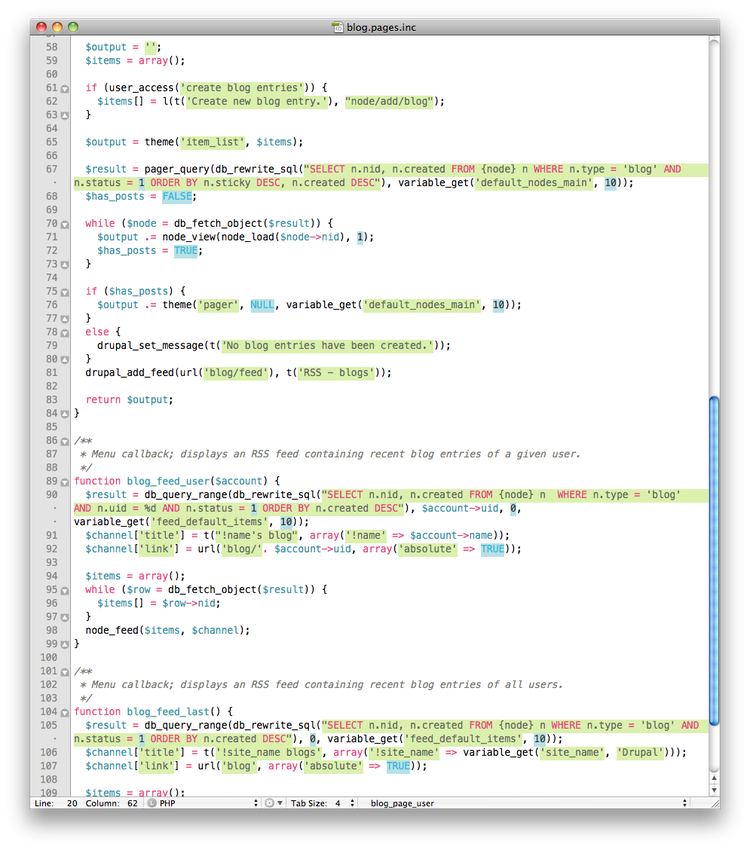
Task: Click the '!site_name blogs' string on line 106
Action: click(269, 752)
